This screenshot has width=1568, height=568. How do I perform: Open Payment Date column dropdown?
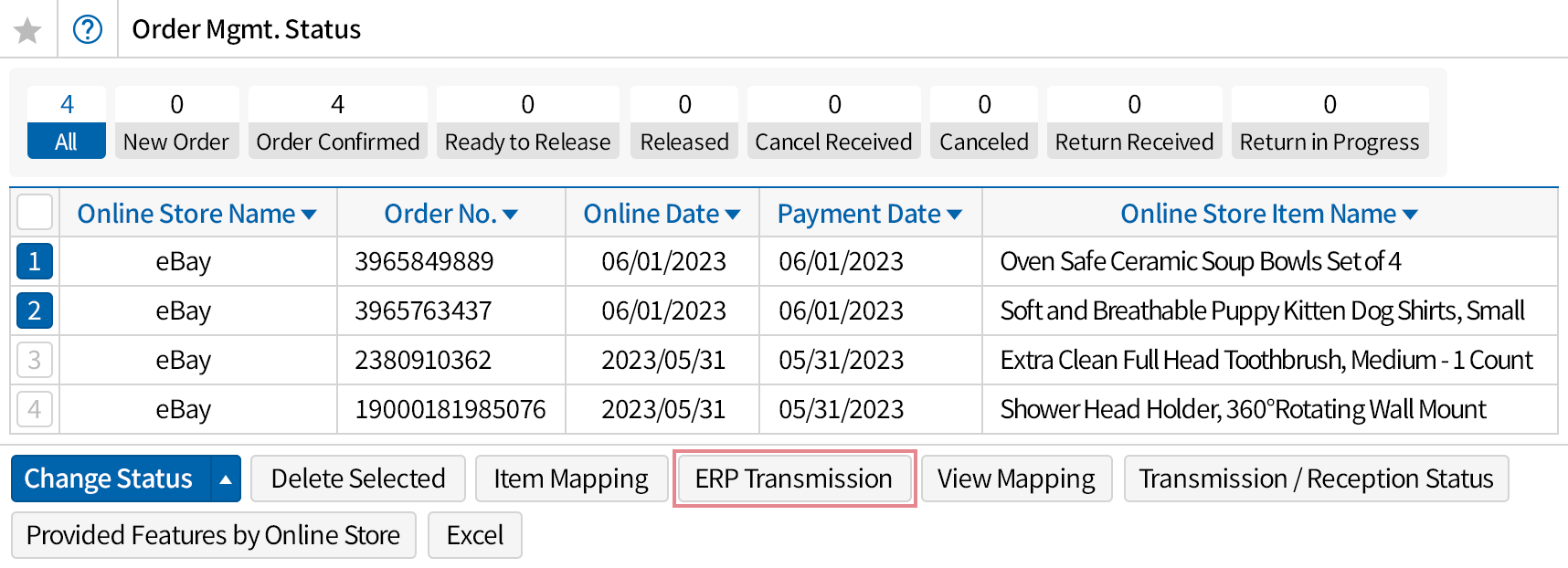coord(955,215)
